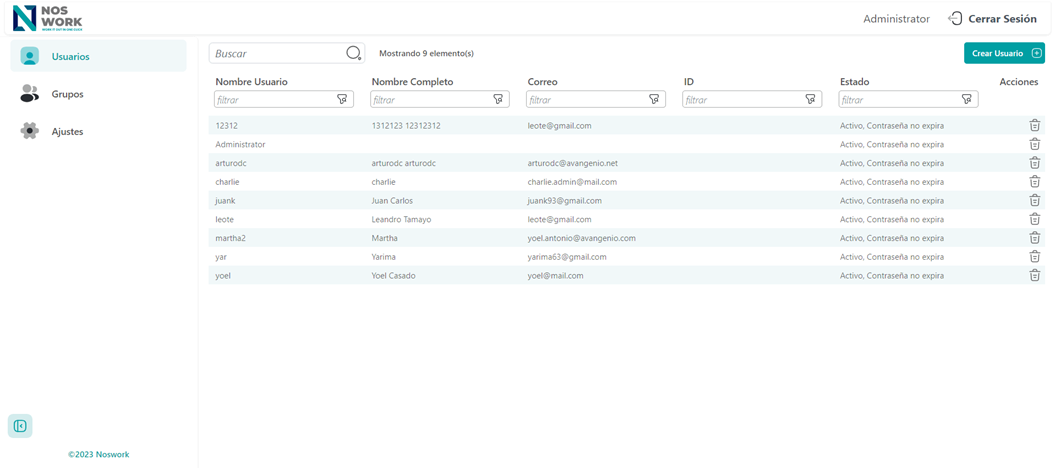This screenshot has width=1055, height=468.
Task: Click the Correo filter input
Action: pos(595,100)
